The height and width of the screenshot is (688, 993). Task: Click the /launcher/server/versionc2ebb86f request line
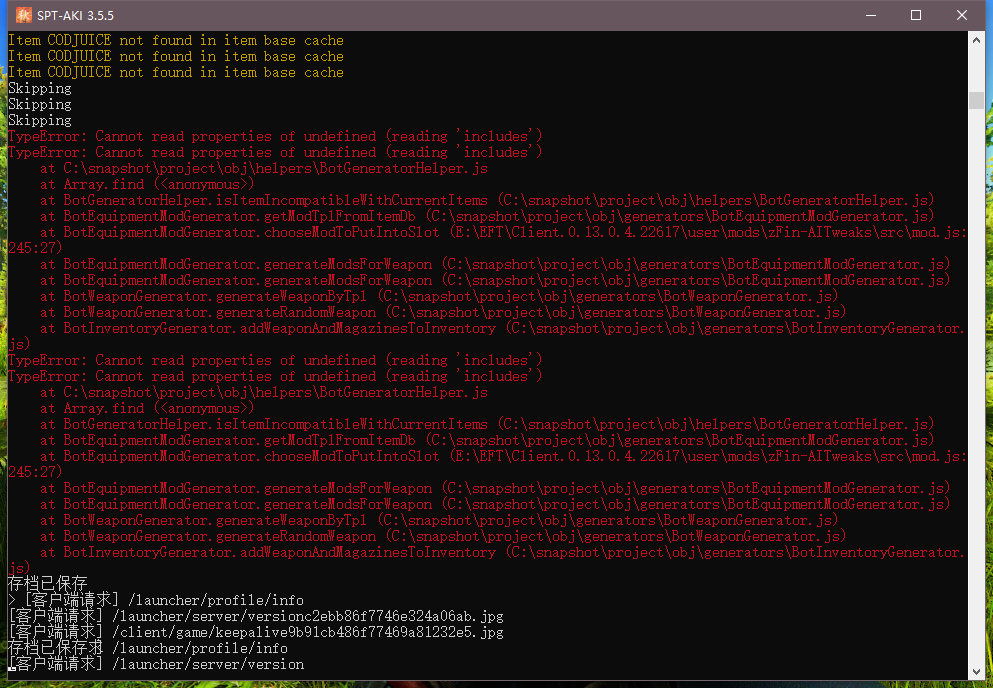[x=255, y=617]
